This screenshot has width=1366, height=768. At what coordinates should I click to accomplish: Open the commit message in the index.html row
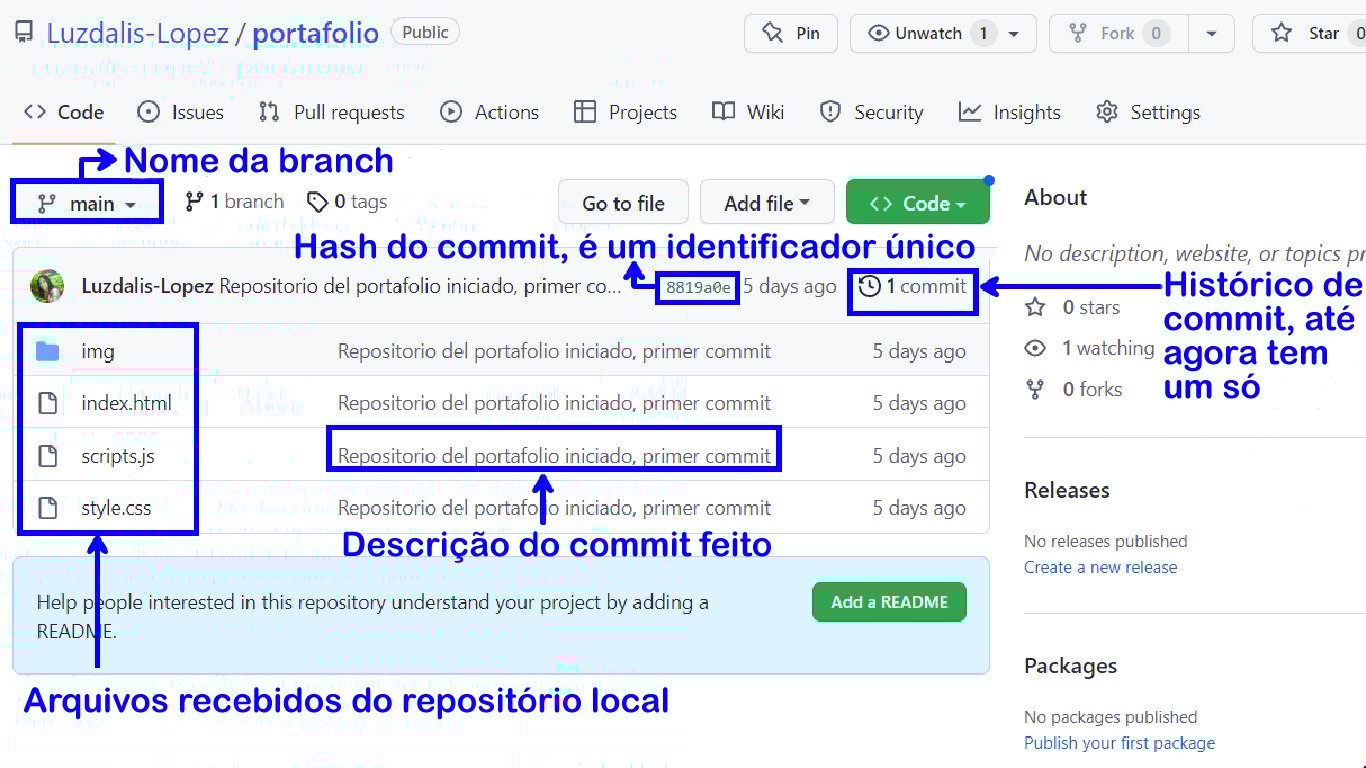(x=554, y=404)
